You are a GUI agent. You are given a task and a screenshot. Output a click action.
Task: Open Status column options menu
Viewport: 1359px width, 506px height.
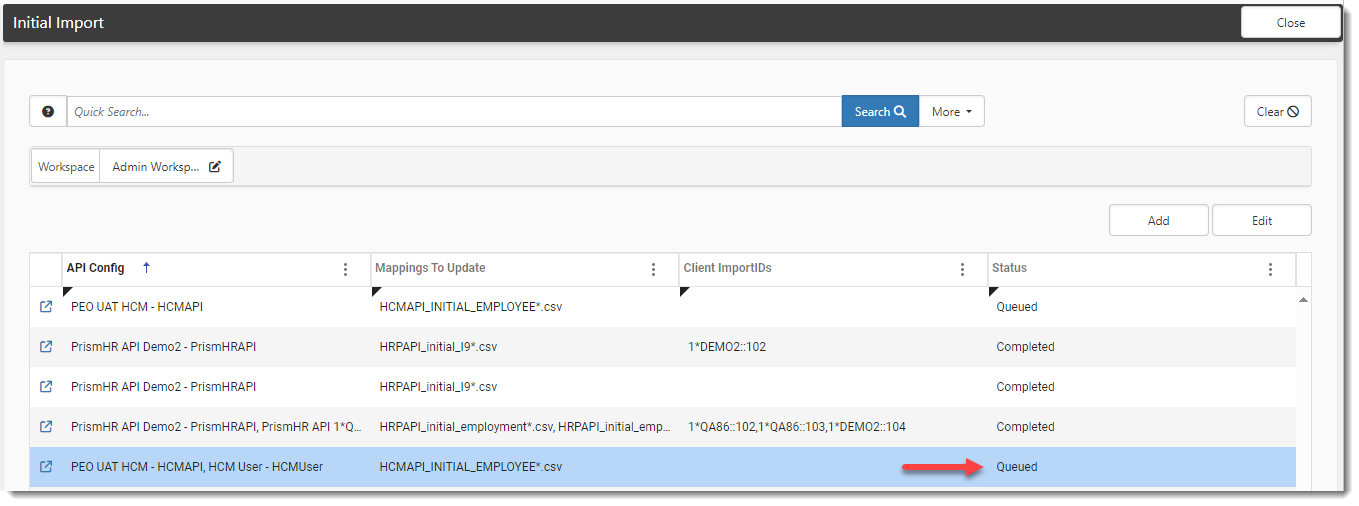(x=1271, y=269)
